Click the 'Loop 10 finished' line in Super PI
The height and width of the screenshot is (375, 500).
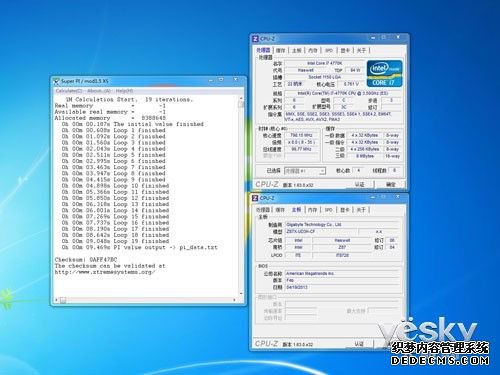point(115,186)
